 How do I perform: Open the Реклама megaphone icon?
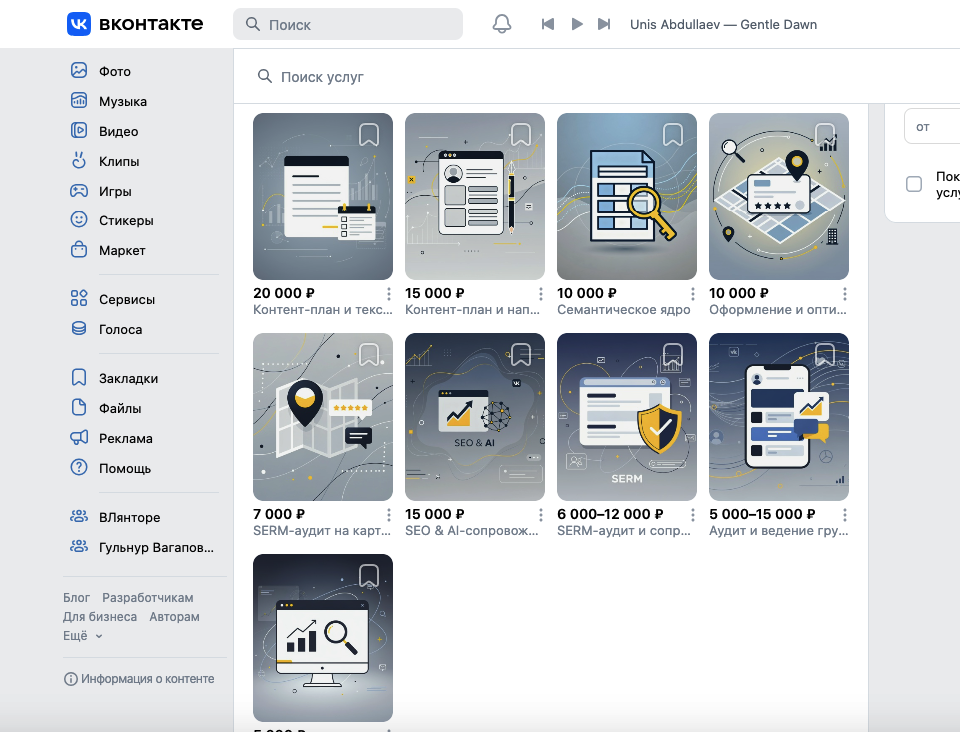[x=79, y=437]
